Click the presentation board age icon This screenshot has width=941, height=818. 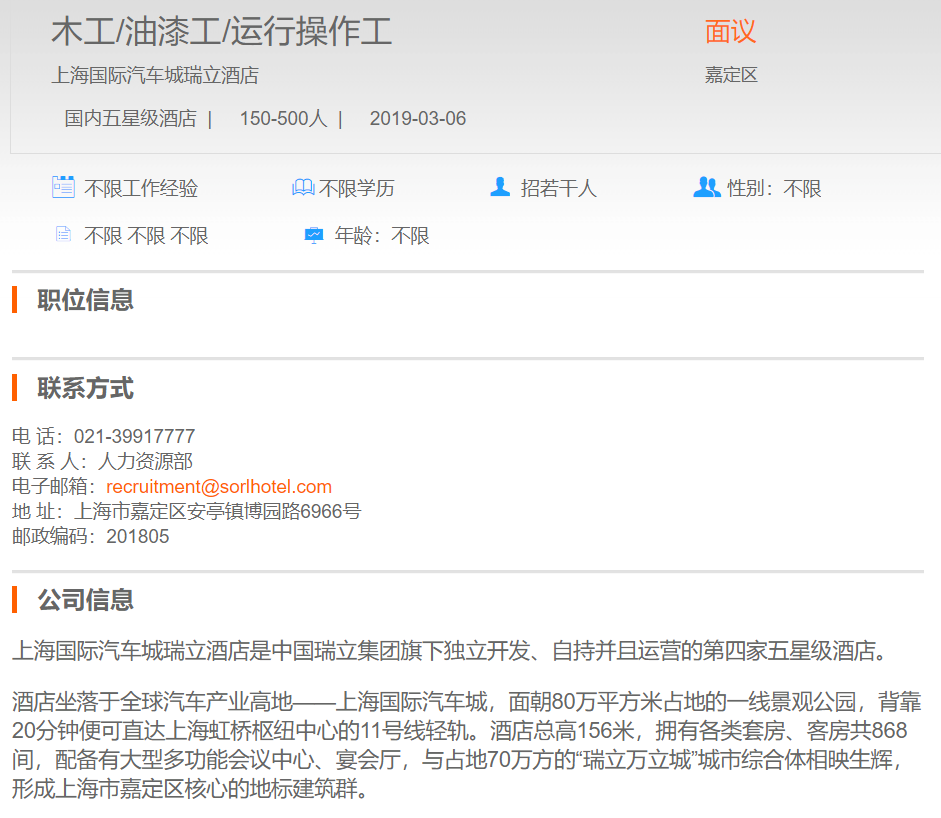point(314,235)
